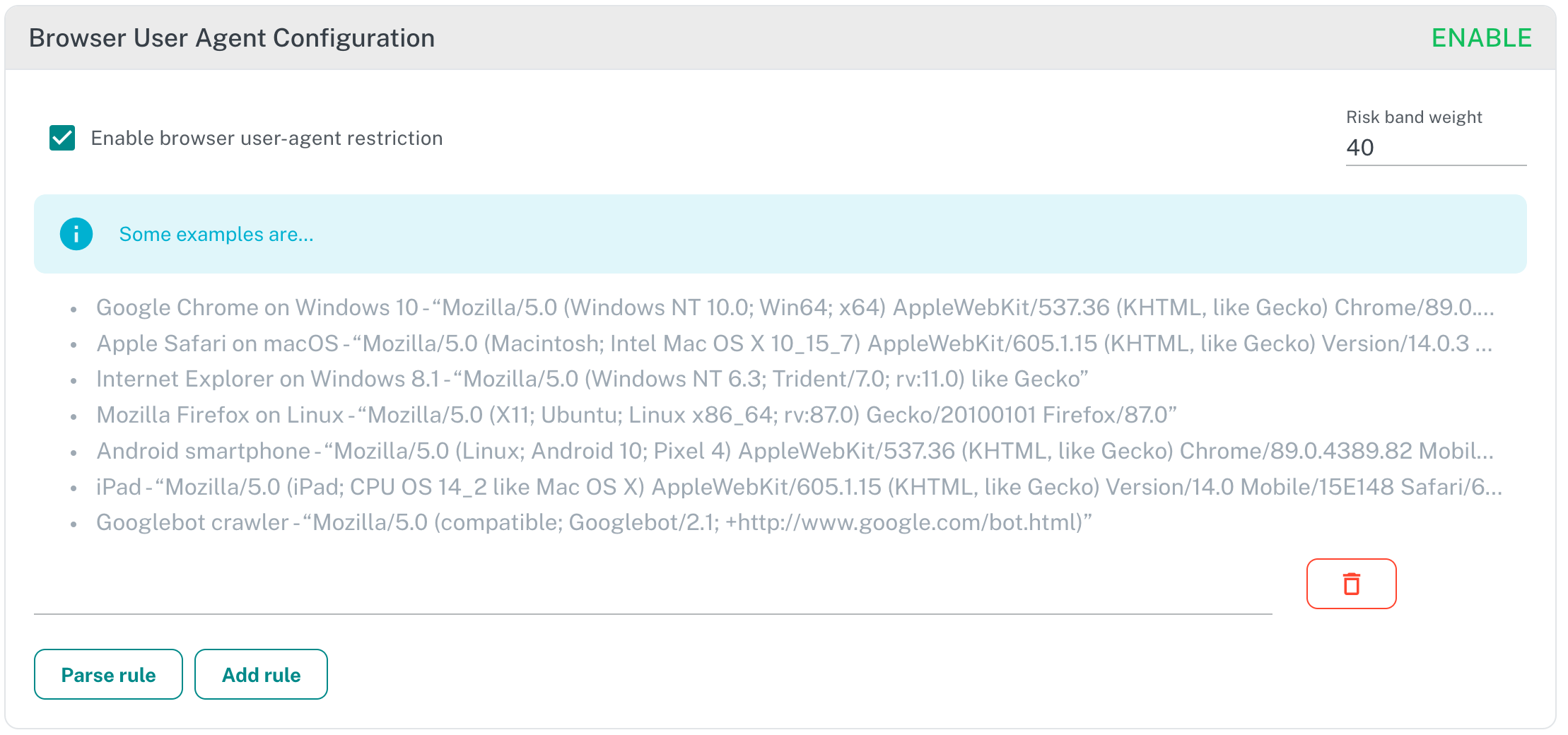Image resolution: width=1568 pixels, height=735 pixels.
Task: Click the Googlebot crawler example line
Action: [594, 522]
